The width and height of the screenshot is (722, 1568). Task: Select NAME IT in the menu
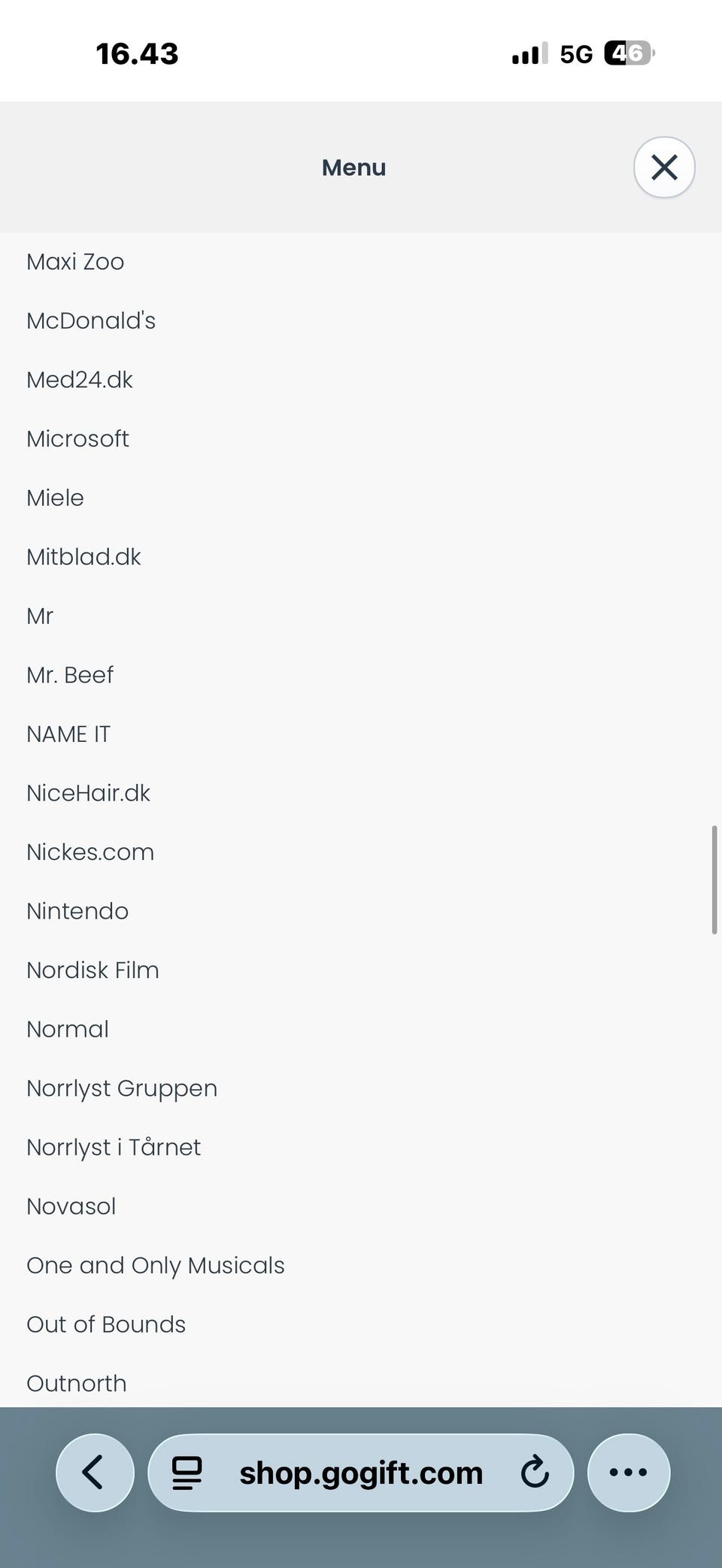point(68,734)
